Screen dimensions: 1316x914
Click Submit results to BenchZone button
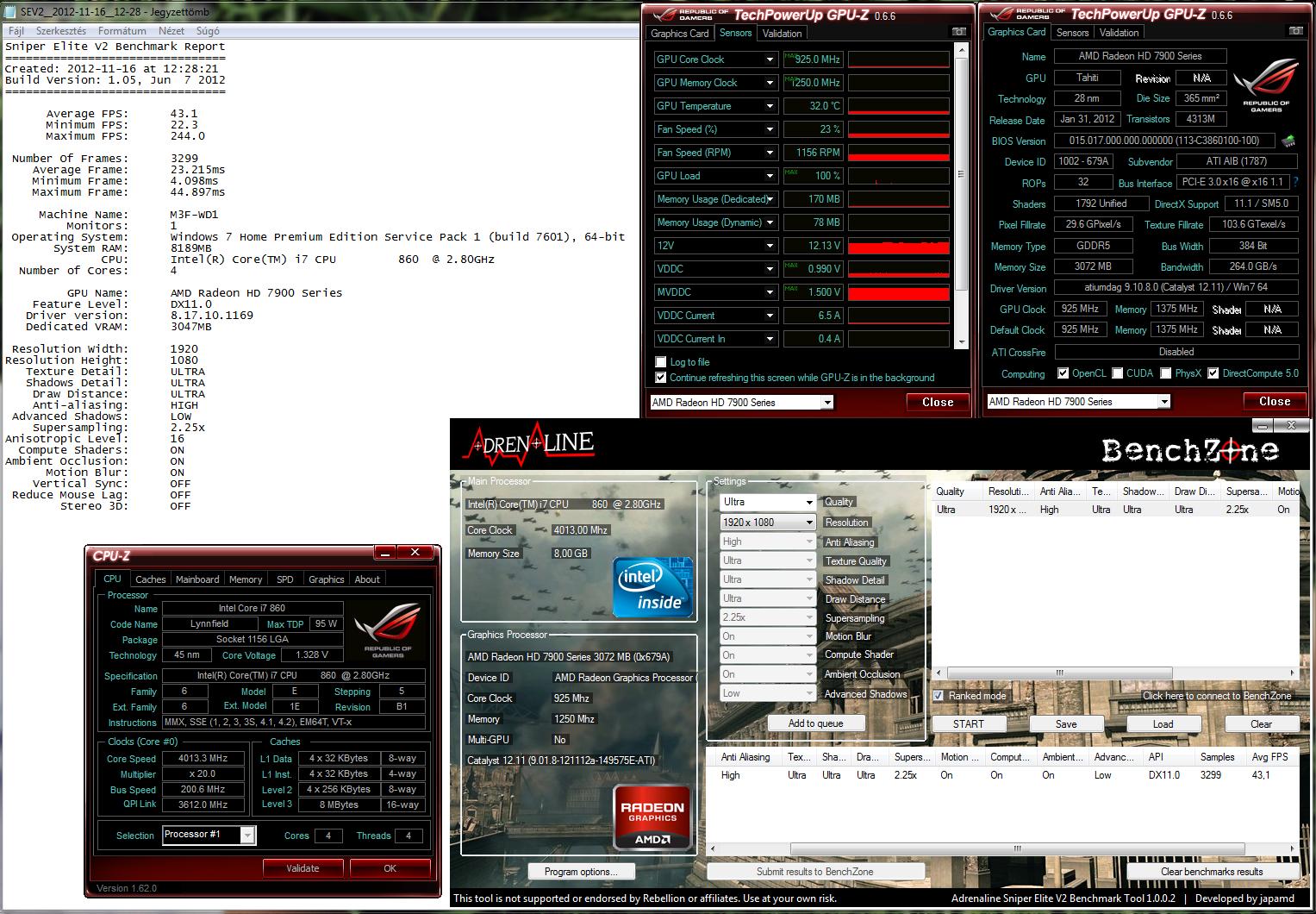point(815,872)
